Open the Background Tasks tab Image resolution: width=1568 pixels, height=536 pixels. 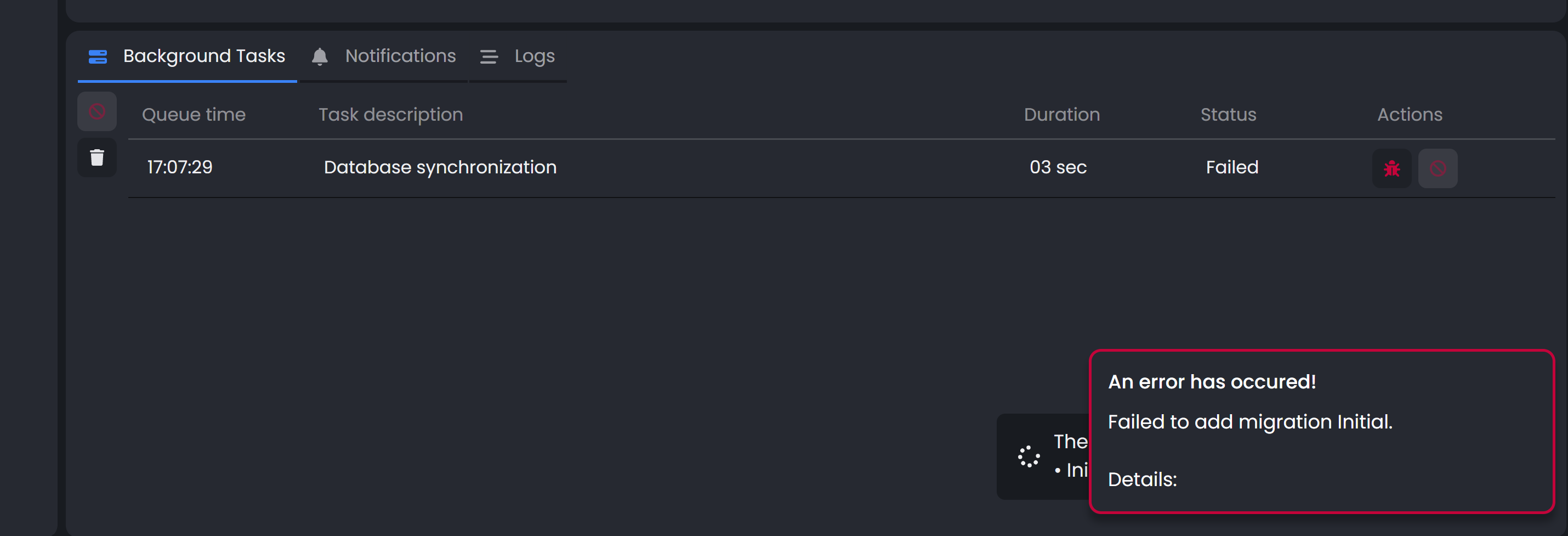coord(203,56)
